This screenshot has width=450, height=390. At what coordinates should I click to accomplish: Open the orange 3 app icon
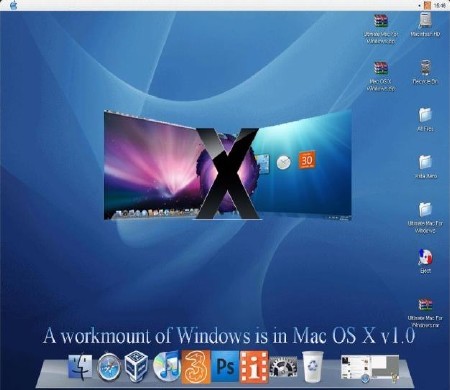point(196,366)
